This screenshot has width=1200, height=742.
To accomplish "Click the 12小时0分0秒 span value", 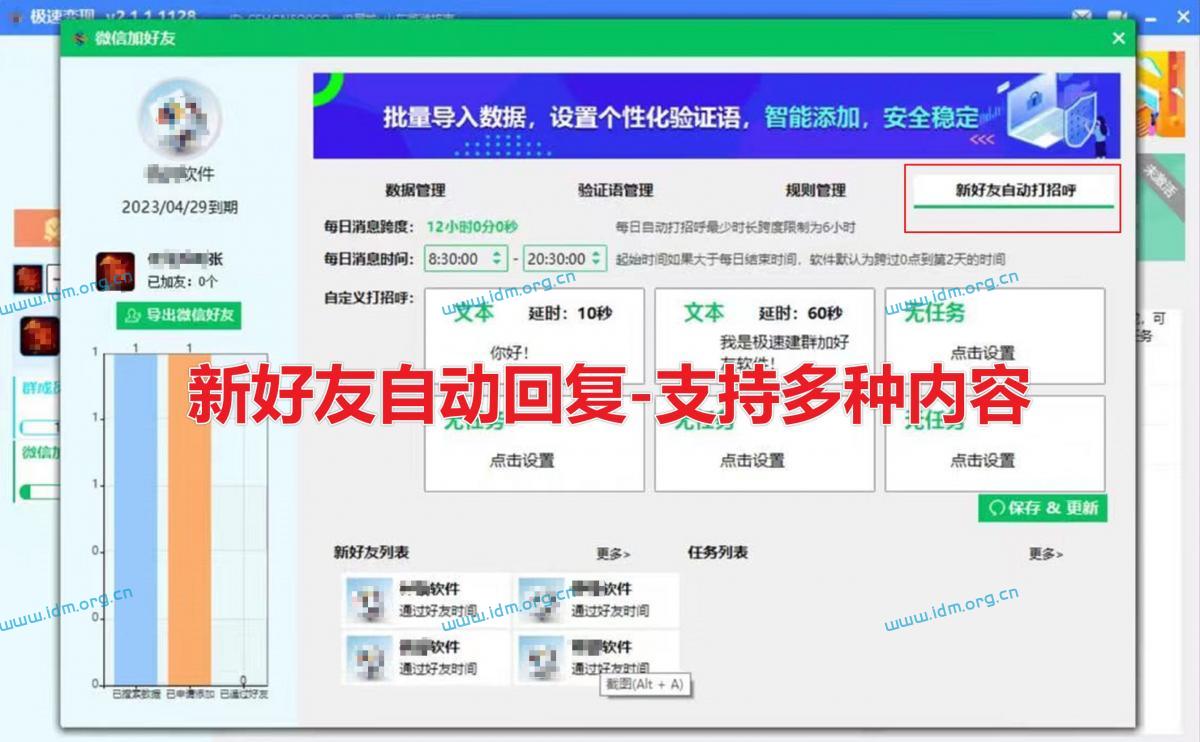I will 472,227.
